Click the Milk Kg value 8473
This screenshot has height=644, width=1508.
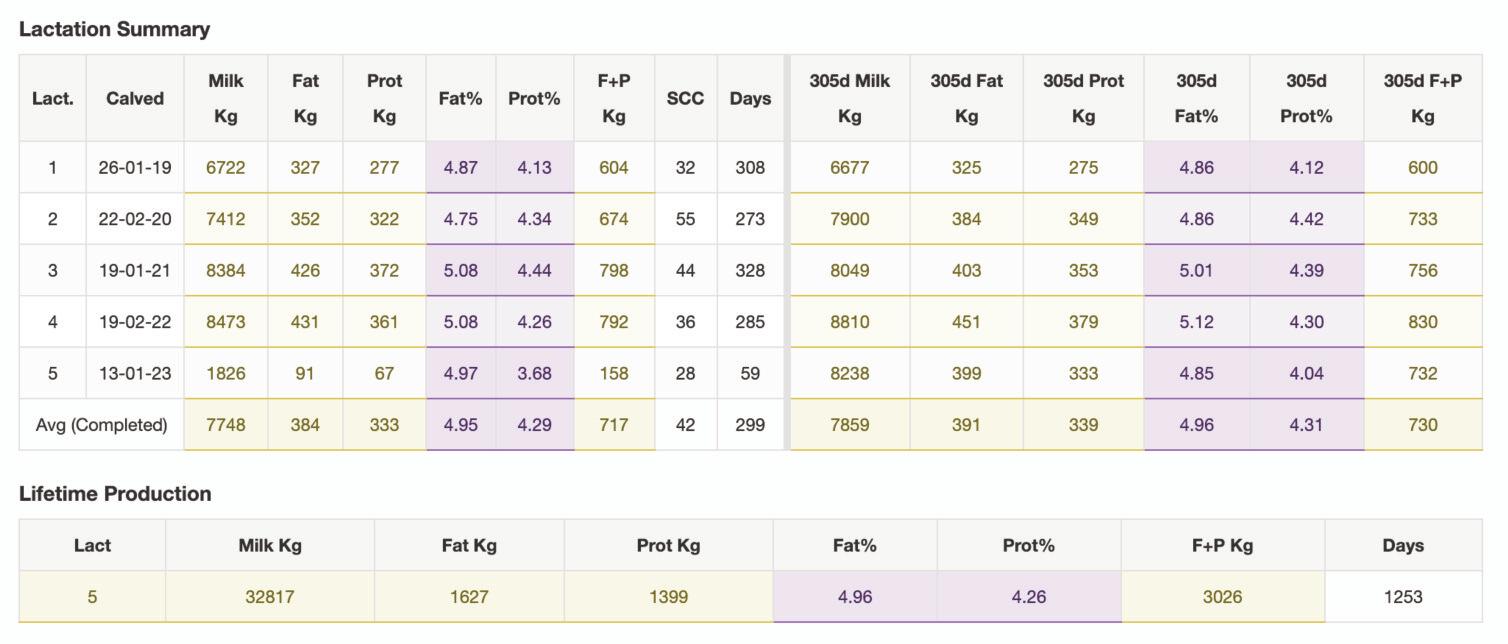[226, 322]
